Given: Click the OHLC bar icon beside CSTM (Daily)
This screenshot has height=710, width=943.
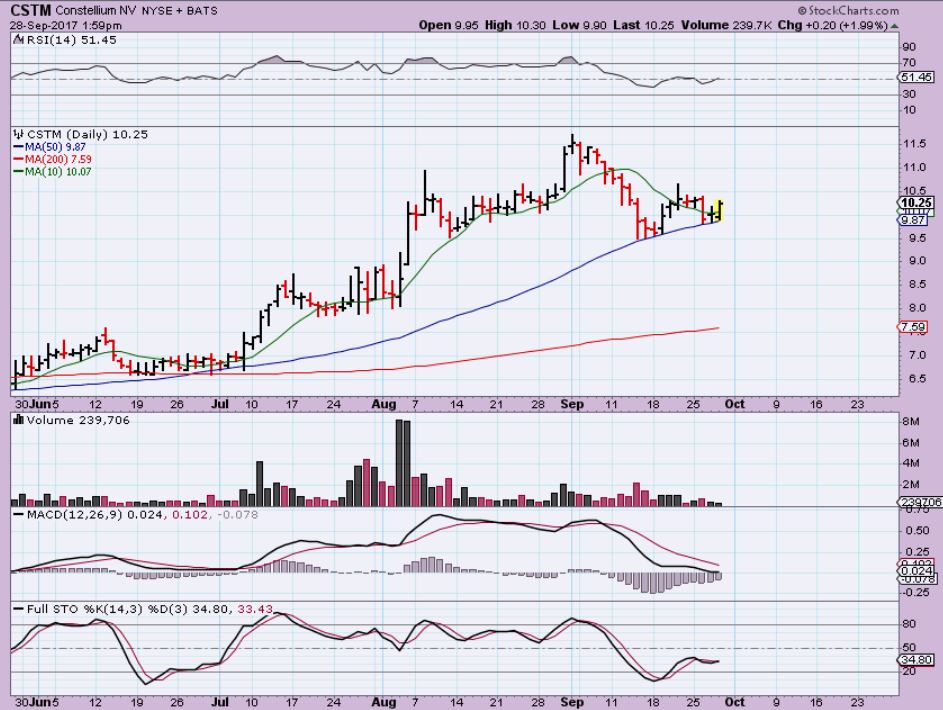Looking at the screenshot, I should click(x=16, y=132).
